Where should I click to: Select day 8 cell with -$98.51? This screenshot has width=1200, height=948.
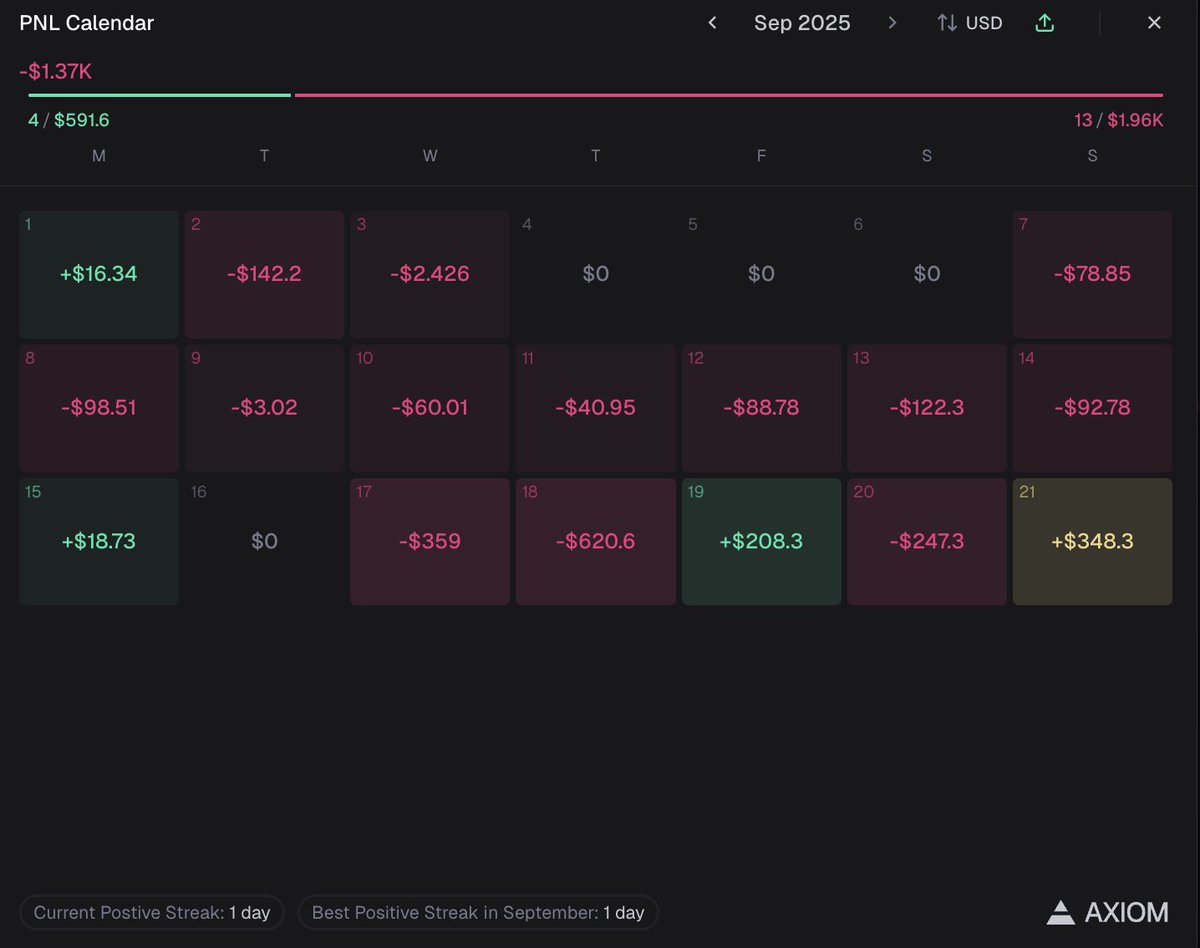[99, 408]
